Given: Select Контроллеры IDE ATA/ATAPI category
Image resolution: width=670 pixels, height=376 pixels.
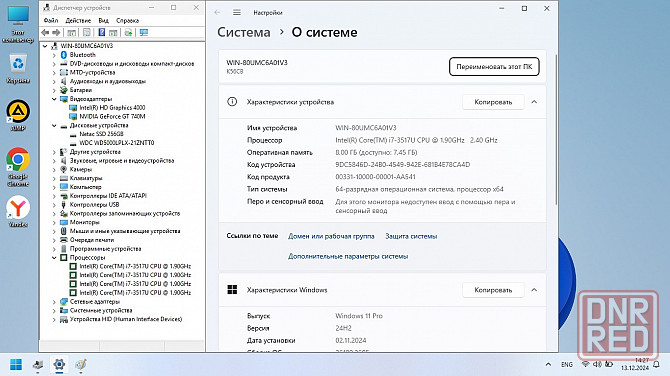Looking at the screenshot, I should (108, 196).
